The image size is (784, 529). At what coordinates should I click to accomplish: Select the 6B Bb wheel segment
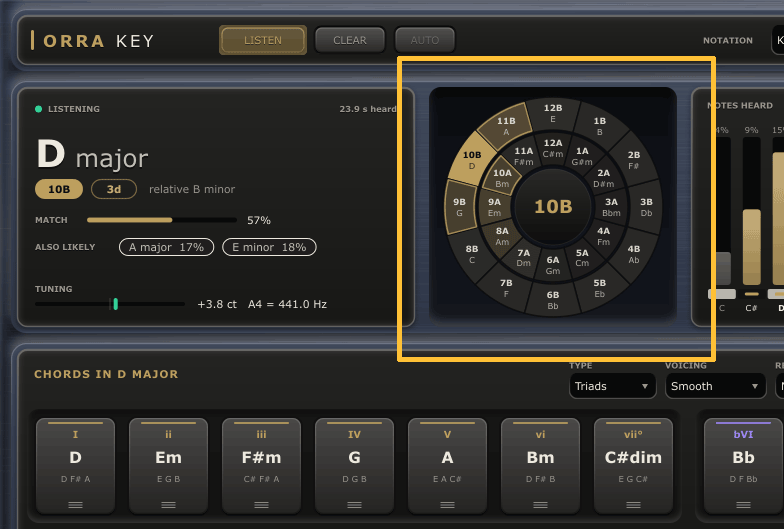[x=553, y=300]
